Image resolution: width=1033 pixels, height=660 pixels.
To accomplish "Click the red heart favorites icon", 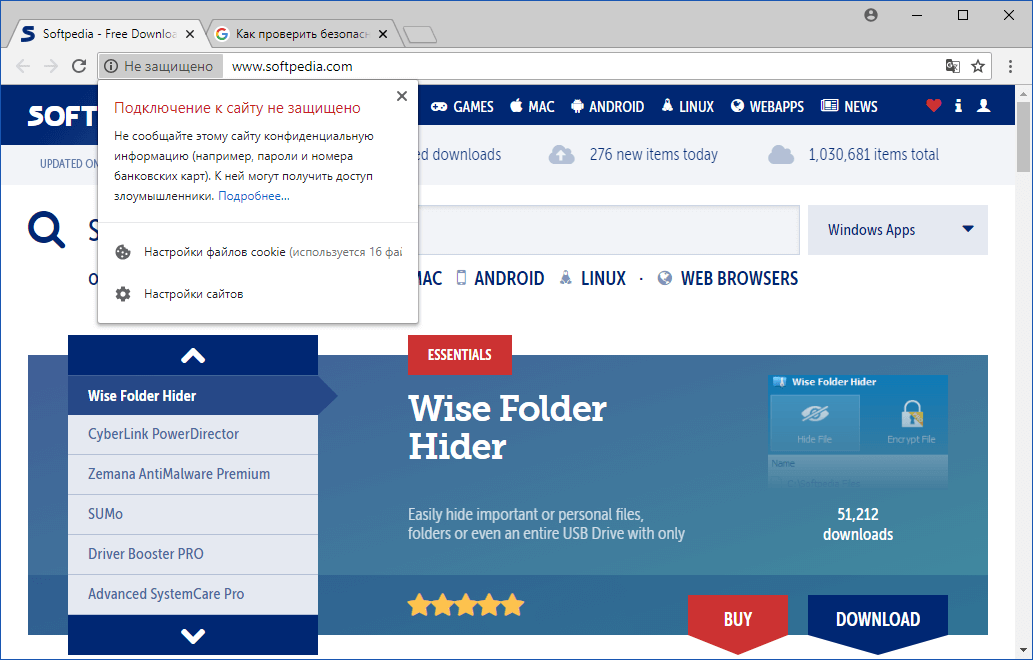I will [934, 105].
